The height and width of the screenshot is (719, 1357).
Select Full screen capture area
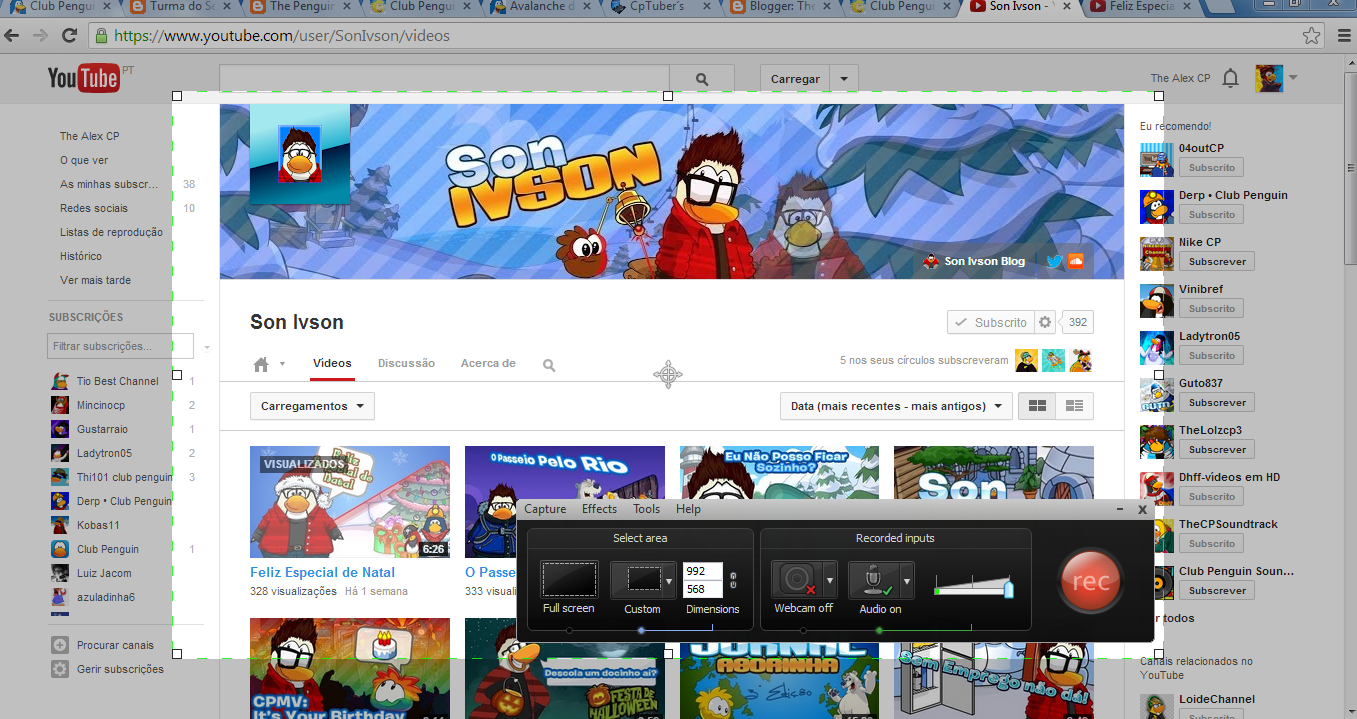pos(569,580)
